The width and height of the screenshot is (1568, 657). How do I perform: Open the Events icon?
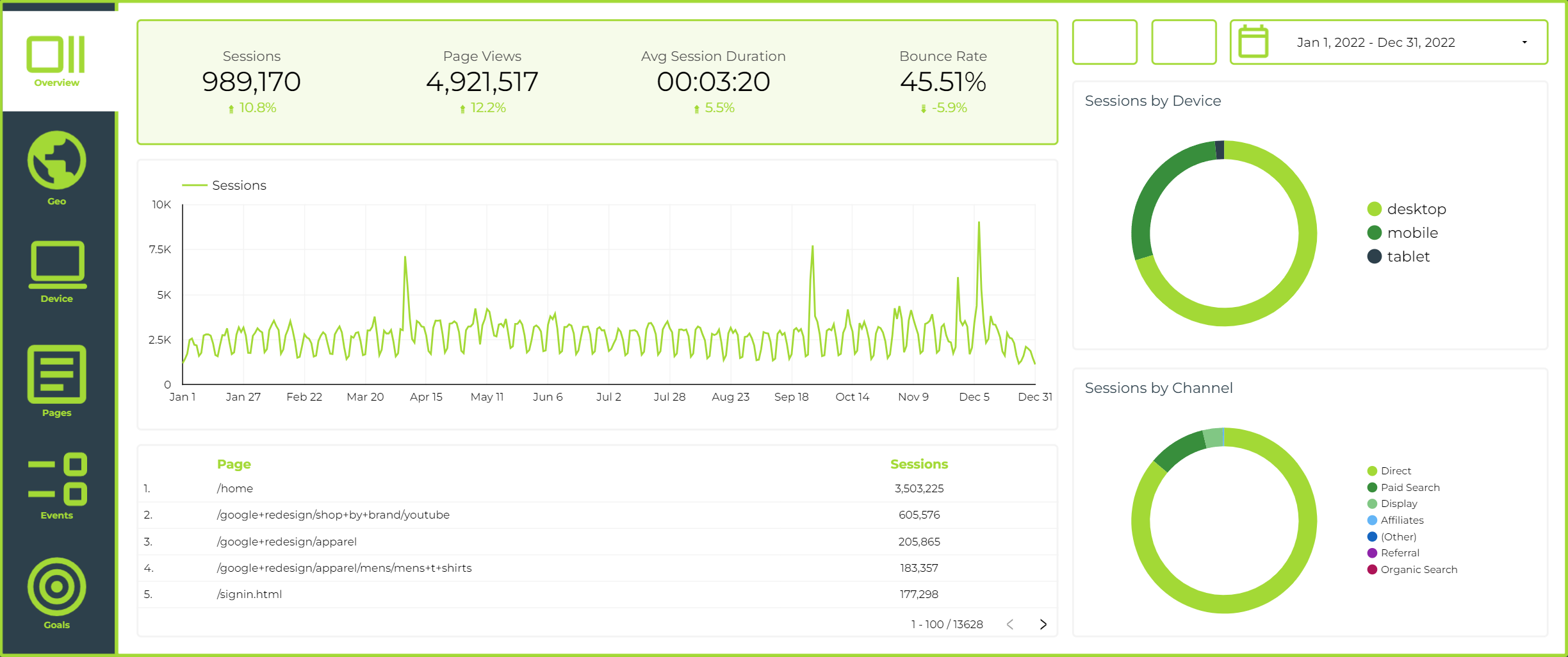click(x=57, y=479)
